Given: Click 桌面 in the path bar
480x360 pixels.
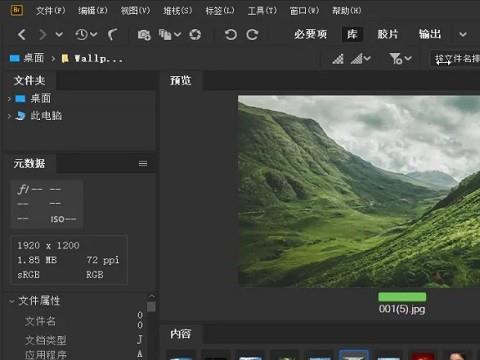Looking at the screenshot, I should (x=34, y=58).
